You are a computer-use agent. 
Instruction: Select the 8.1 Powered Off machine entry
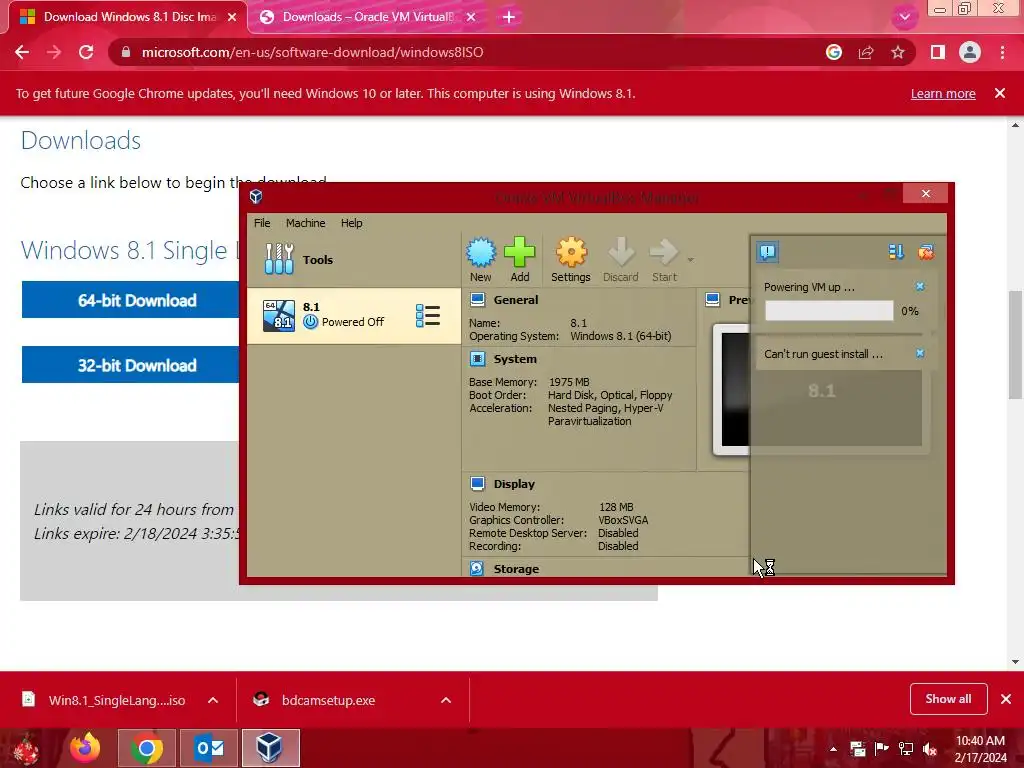pyautogui.click(x=353, y=315)
